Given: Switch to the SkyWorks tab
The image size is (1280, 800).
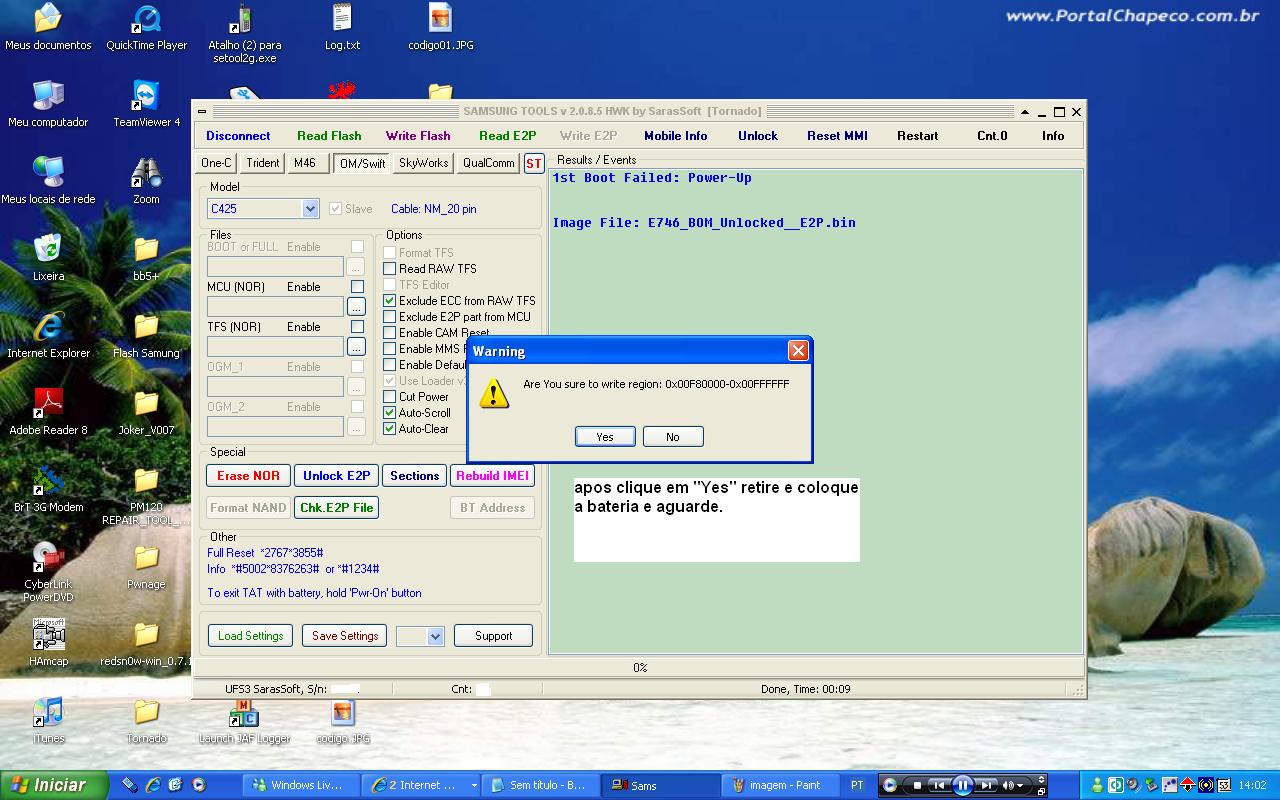Looking at the screenshot, I should (x=424, y=163).
